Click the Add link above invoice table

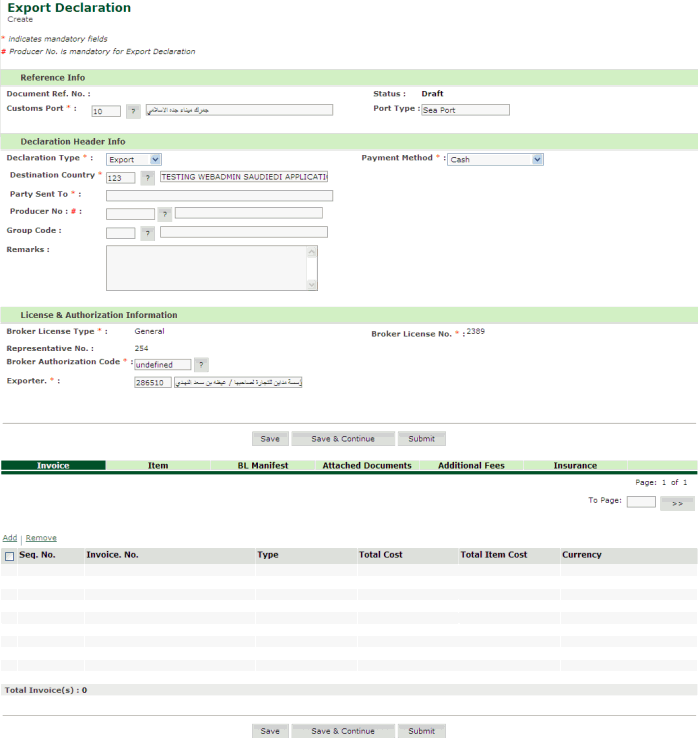(10, 538)
